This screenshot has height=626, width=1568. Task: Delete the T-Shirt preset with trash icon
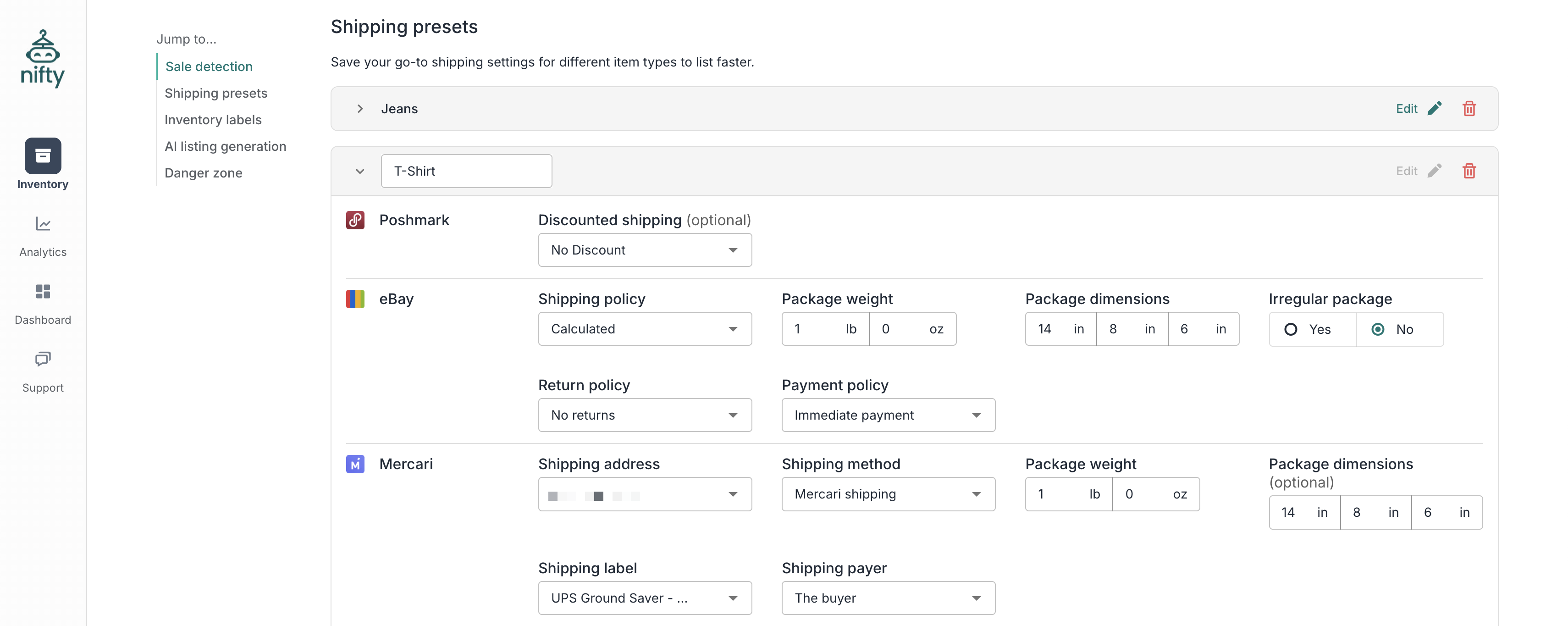pyautogui.click(x=1469, y=171)
